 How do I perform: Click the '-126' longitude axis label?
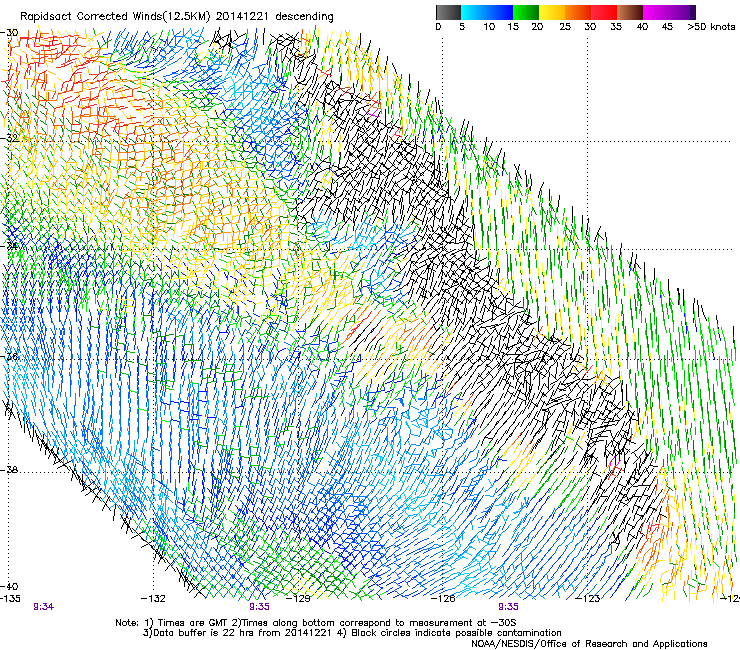coord(443,599)
